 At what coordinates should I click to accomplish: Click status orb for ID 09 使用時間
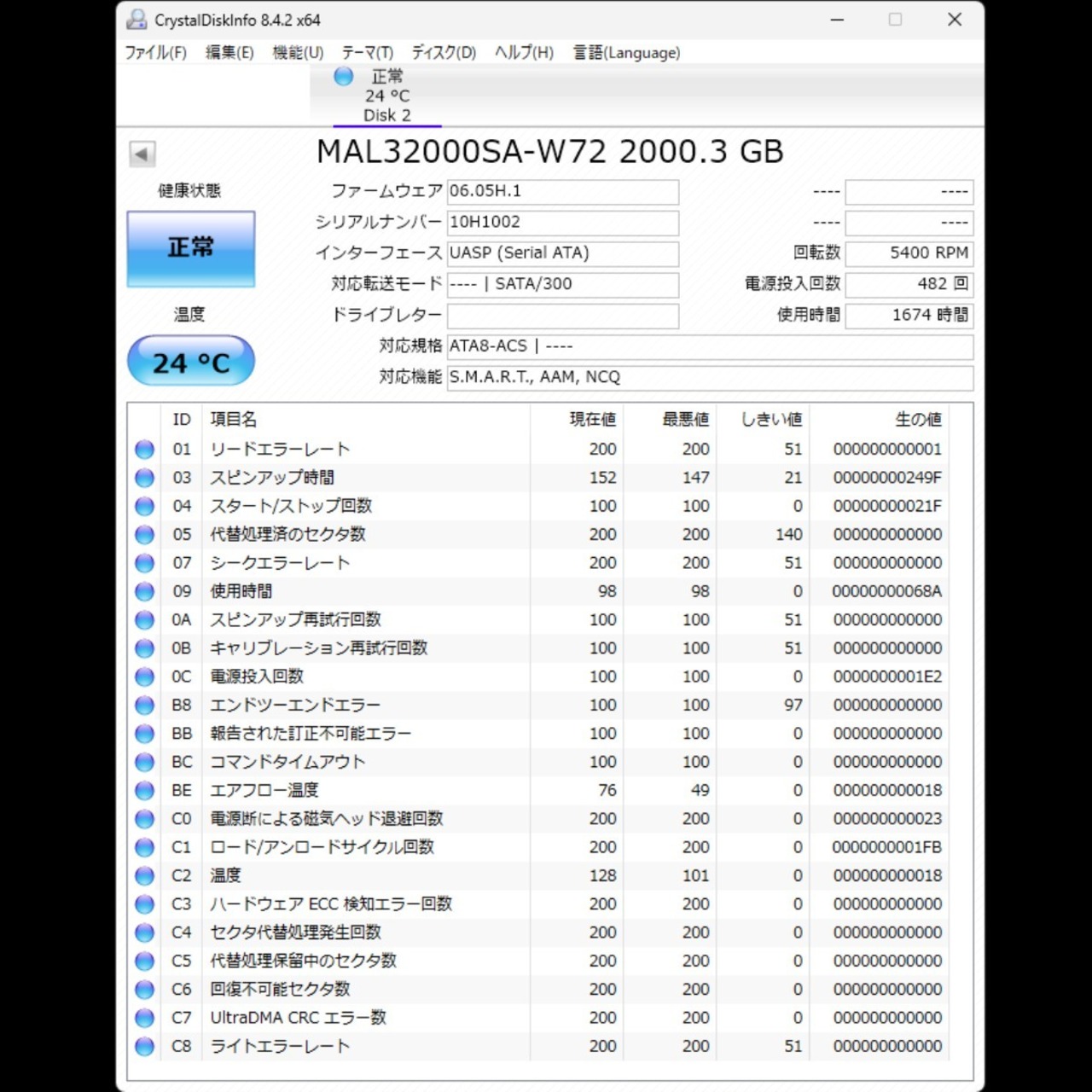point(144,591)
